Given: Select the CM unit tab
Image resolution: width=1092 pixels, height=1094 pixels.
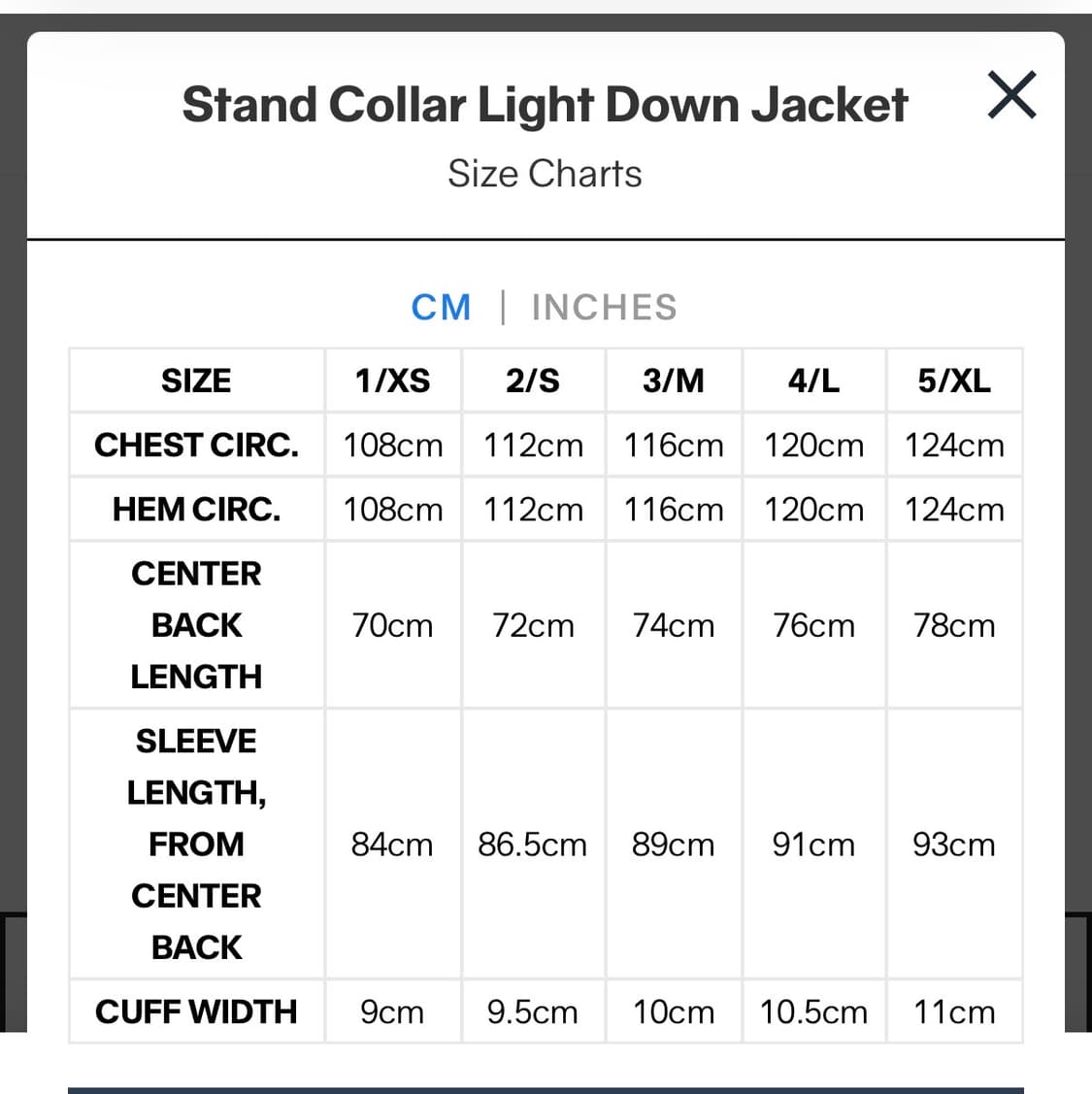Looking at the screenshot, I should click(x=442, y=308).
